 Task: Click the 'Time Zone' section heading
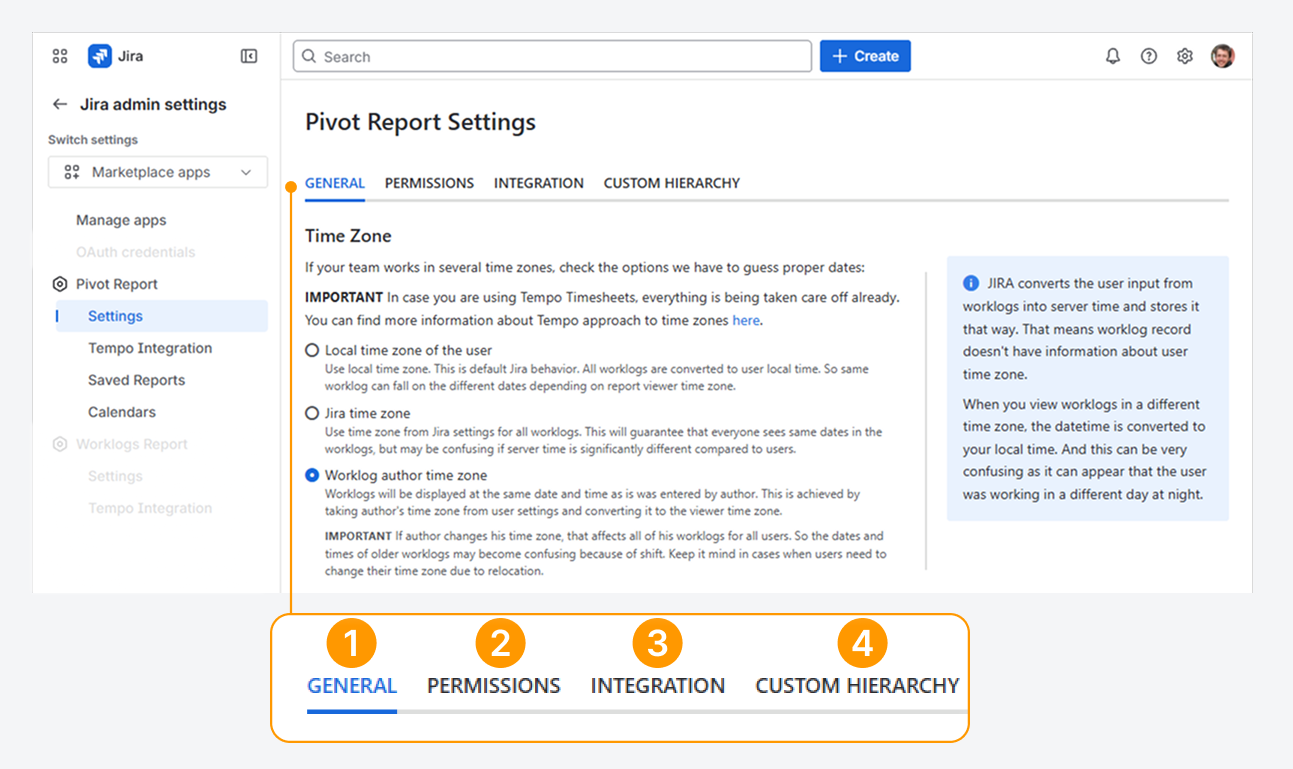point(348,236)
